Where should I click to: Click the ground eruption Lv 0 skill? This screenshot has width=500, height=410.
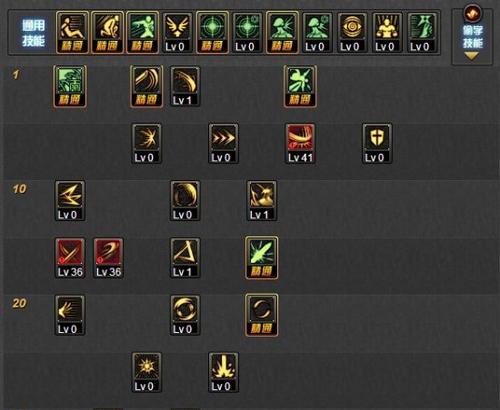[x=224, y=373]
